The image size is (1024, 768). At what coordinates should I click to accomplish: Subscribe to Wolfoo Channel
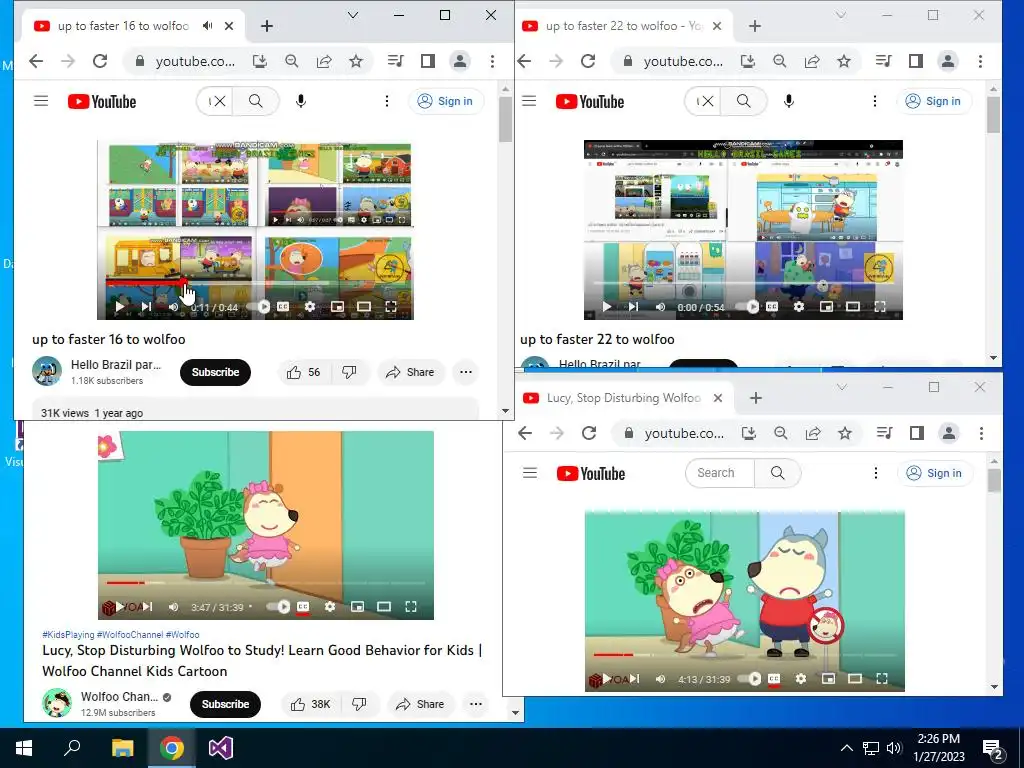click(x=225, y=704)
